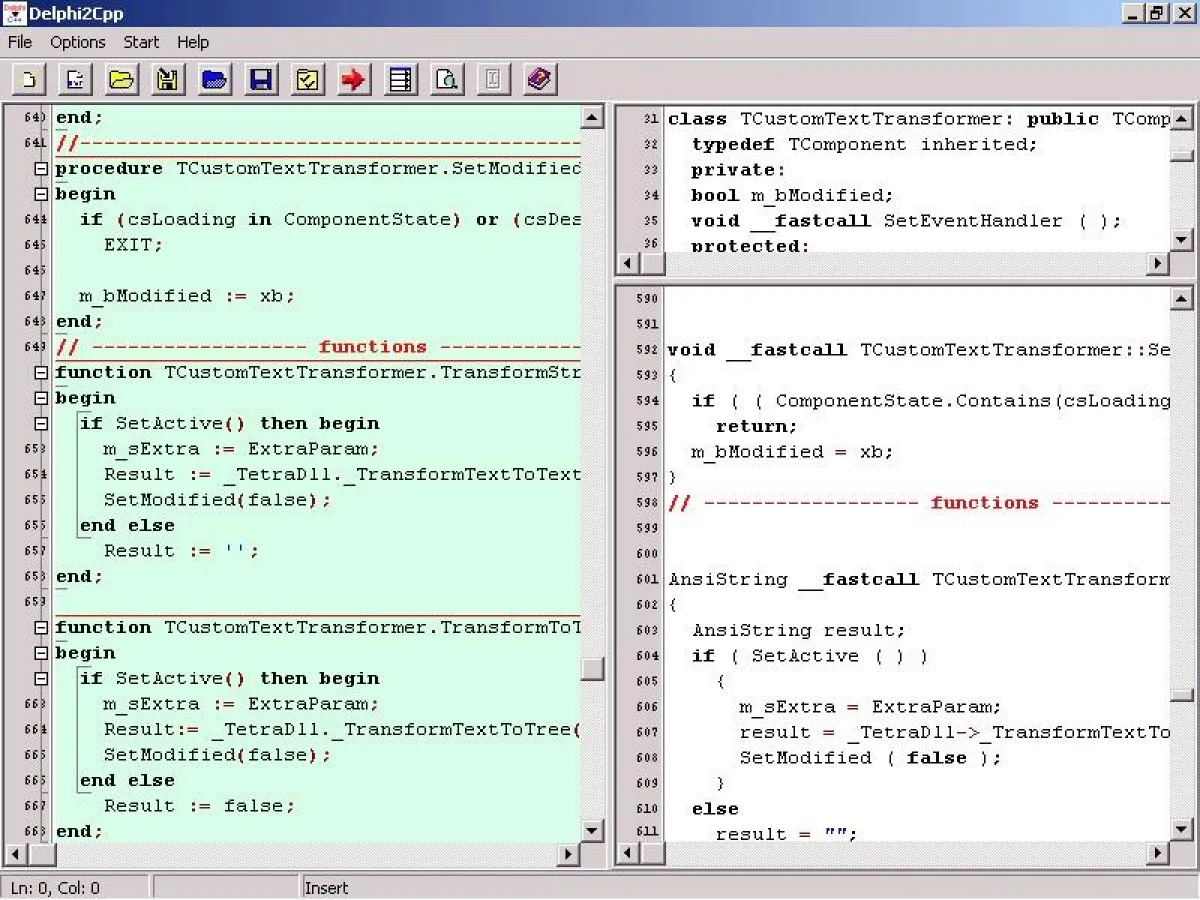Image resolution: width=1200 pixels, height=900 pixels.
Task: Open the translation options checklist icon
Action: coord(307,79)
